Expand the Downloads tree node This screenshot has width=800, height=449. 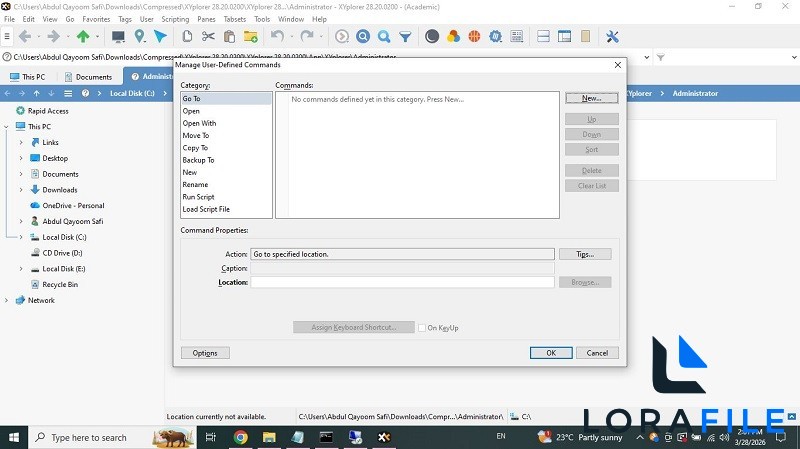pos(21,190)
